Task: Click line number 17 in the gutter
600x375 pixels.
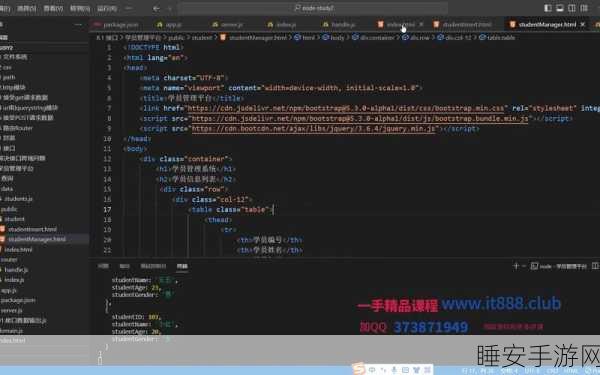Action: (x=107, y=209)
